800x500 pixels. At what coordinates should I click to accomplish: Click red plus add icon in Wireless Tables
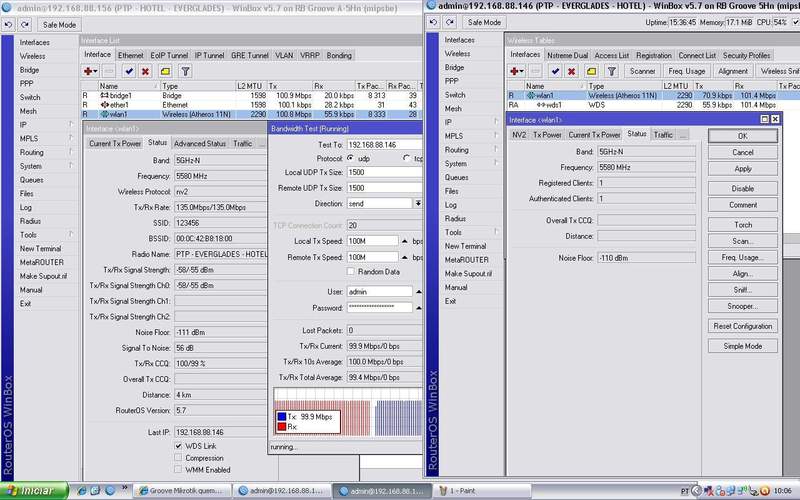[x=516, y=71]
